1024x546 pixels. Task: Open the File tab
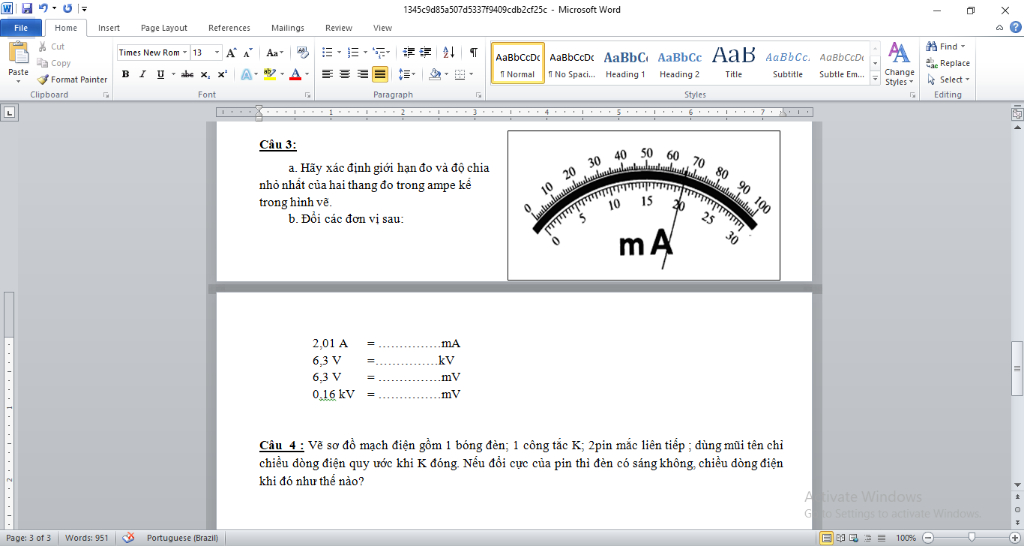pos(21,28)
